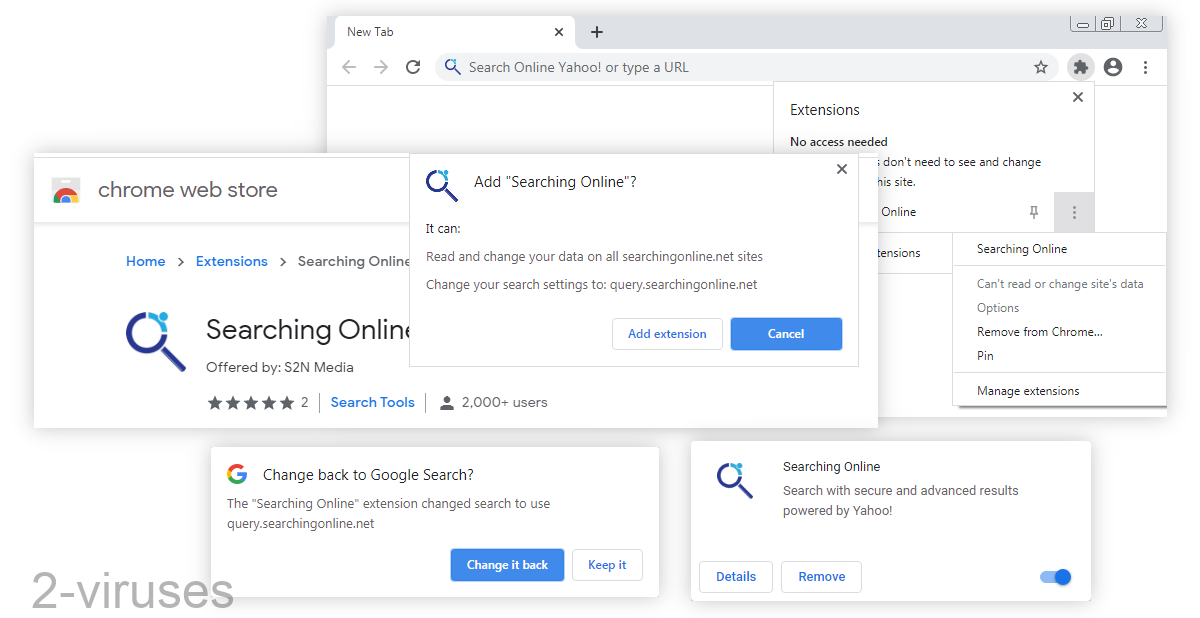Image resolution: width=1200 pixels, height=618 pixels.
Task: Click inside the address bar
Action: click(x=650, y=66)
